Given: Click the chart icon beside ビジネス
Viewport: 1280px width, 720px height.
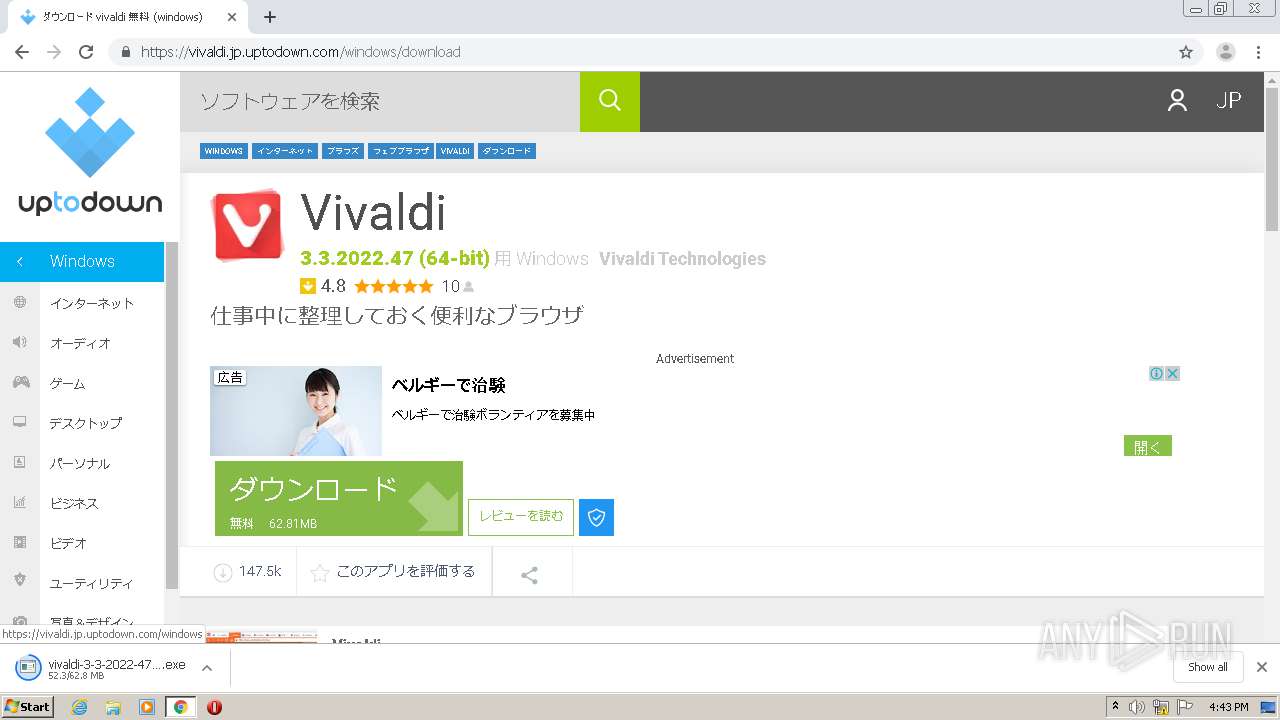Looking at the screenshot, I should pyautogui.click(x=20, y=502).
